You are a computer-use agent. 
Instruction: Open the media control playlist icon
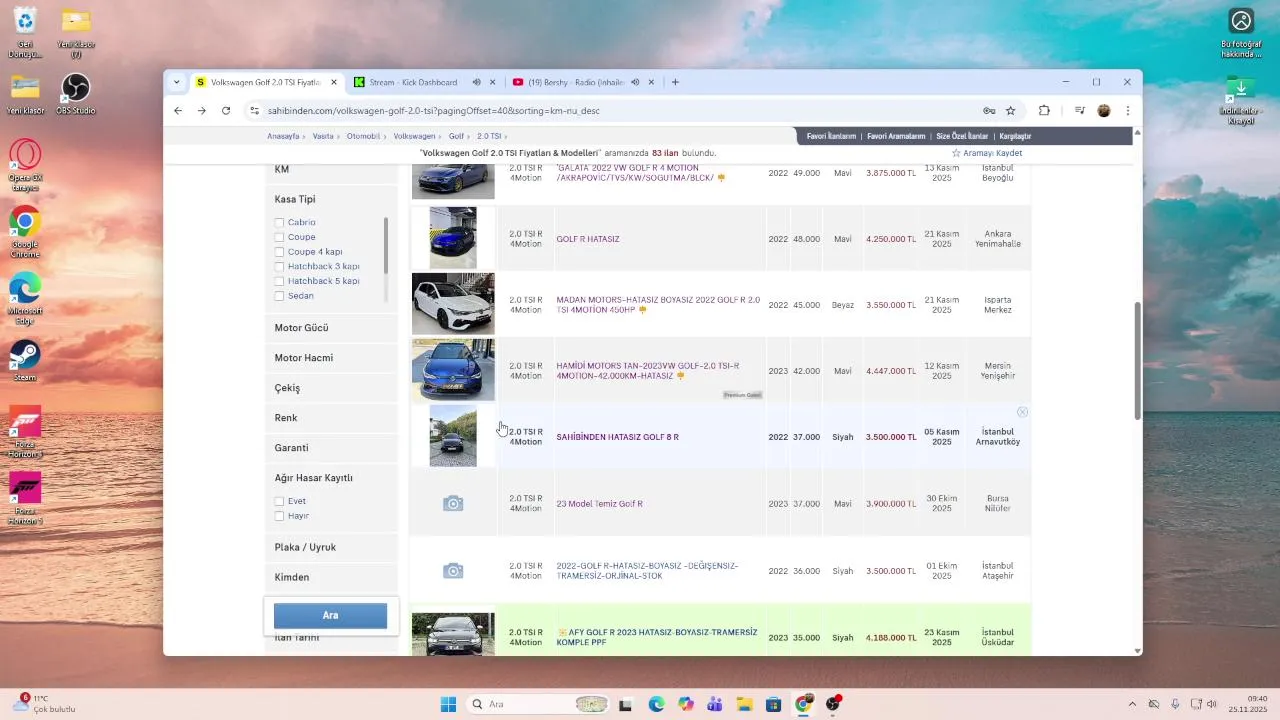(x=1080, y=111)
